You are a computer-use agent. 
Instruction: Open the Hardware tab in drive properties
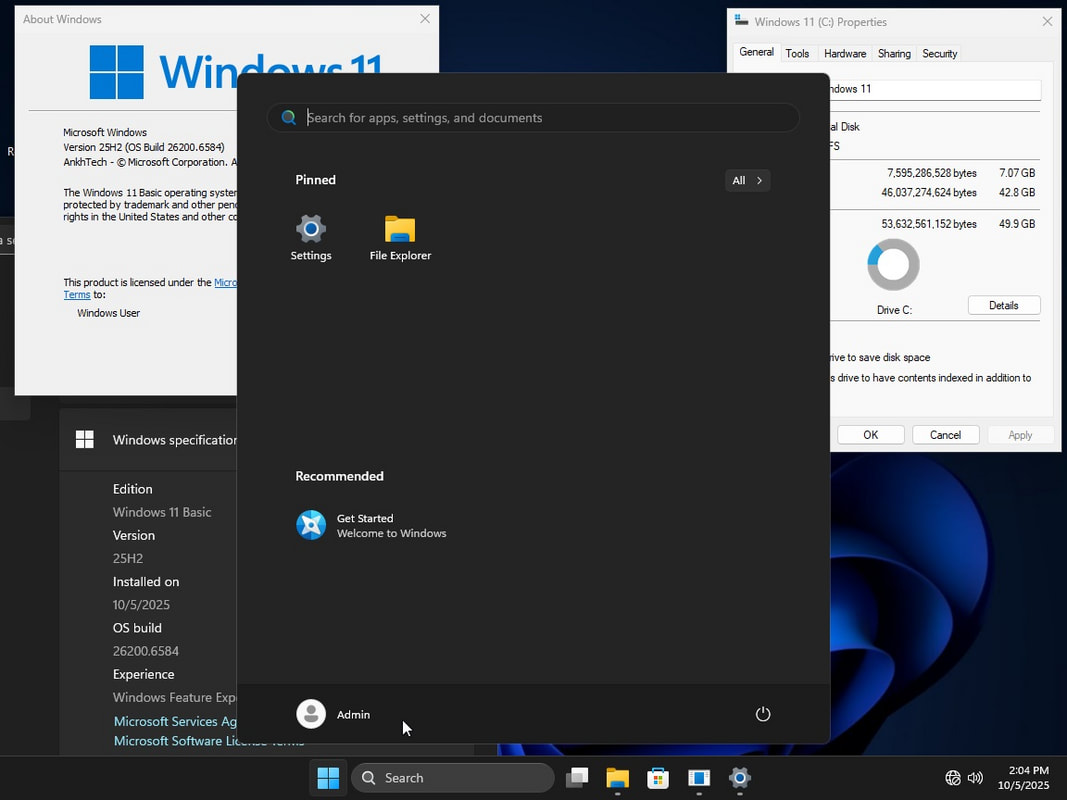pyautogui.click(x=845, y=53)
